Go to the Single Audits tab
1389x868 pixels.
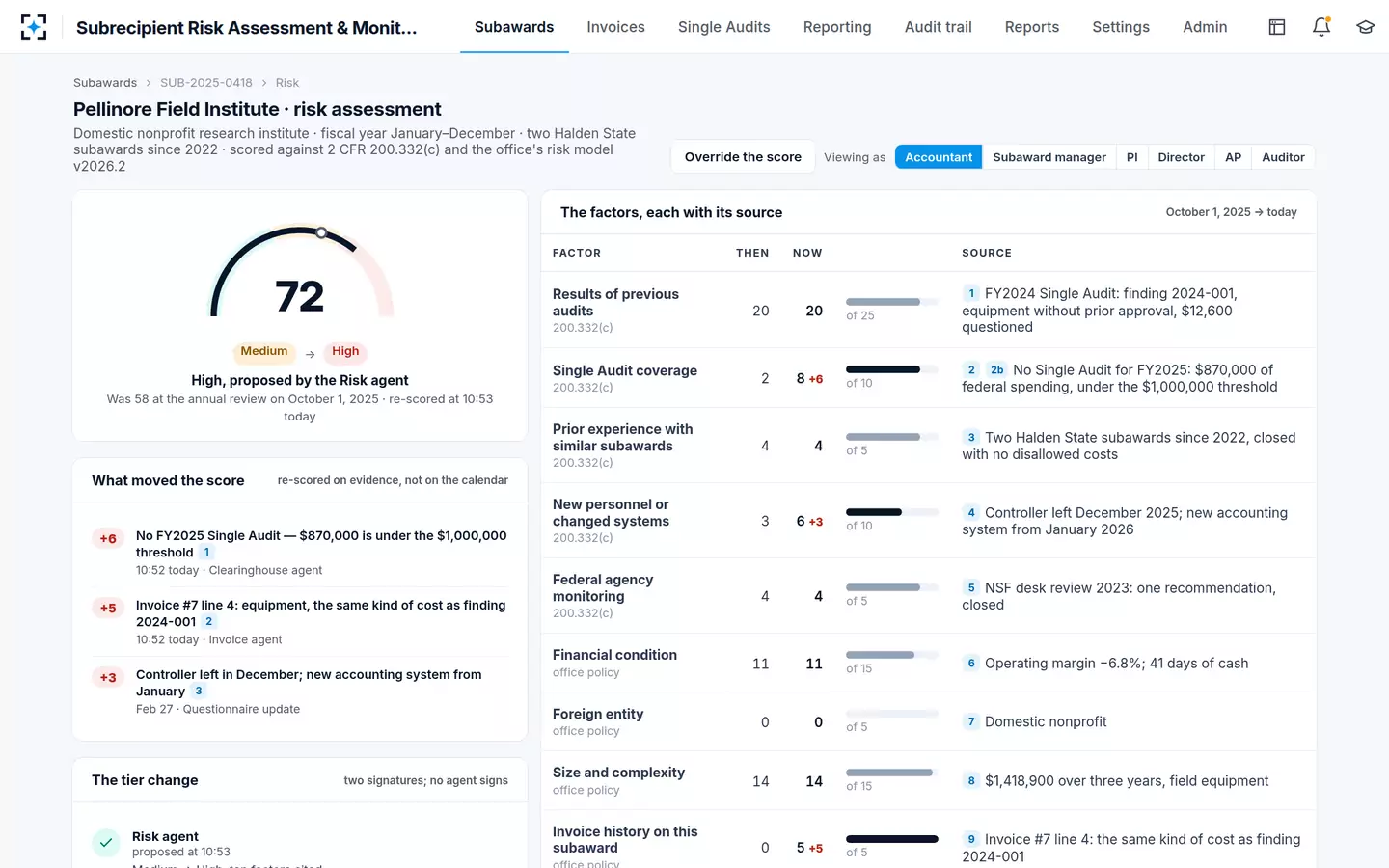(x=724, y=27)
